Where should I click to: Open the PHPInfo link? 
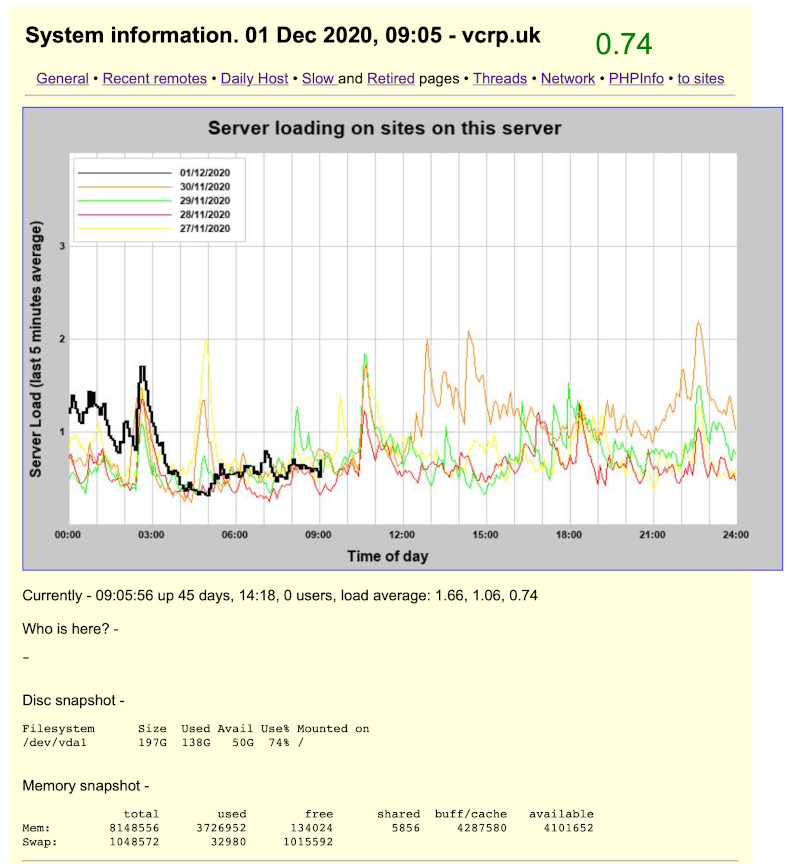(636, 78)
